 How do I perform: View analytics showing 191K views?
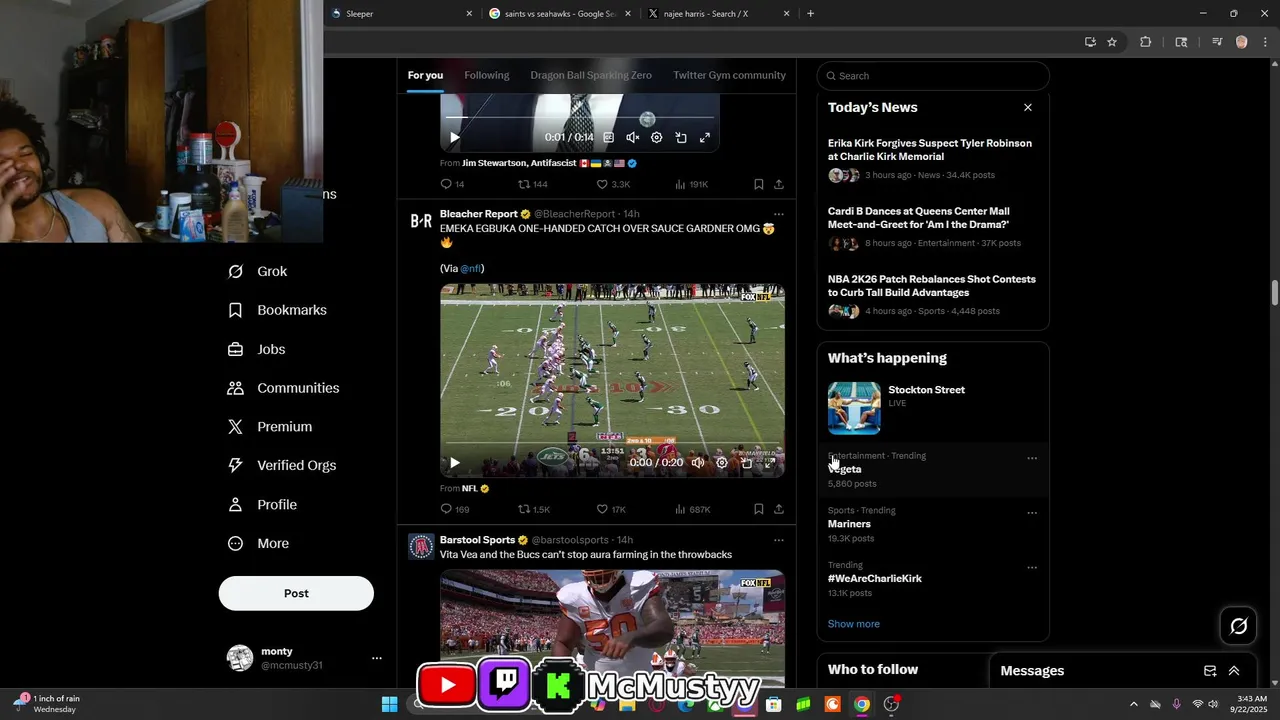pos(691,184)
